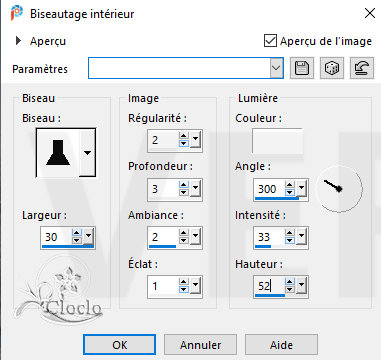Toggle the Aperçu de l'image checkbox
Screen dimensions: 381x360
(270, 41)
